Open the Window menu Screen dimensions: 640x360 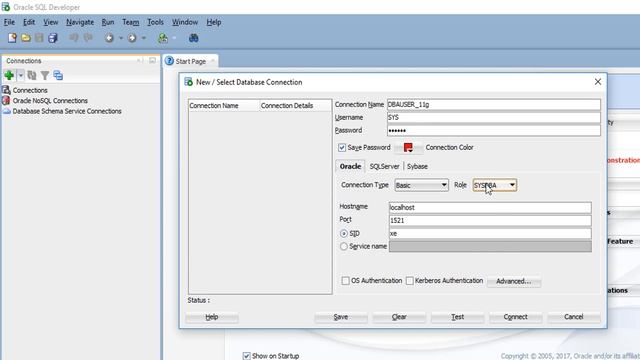(184, 22)
